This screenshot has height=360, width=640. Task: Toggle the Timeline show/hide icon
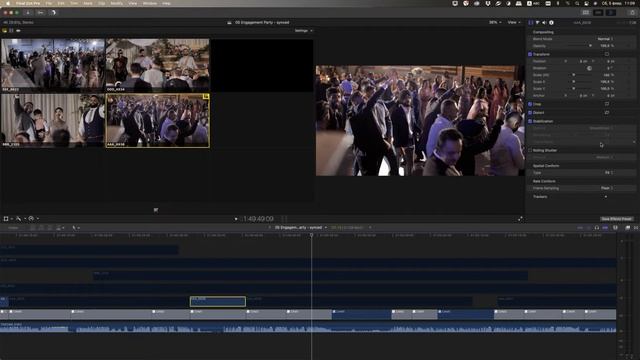point(598,13)
